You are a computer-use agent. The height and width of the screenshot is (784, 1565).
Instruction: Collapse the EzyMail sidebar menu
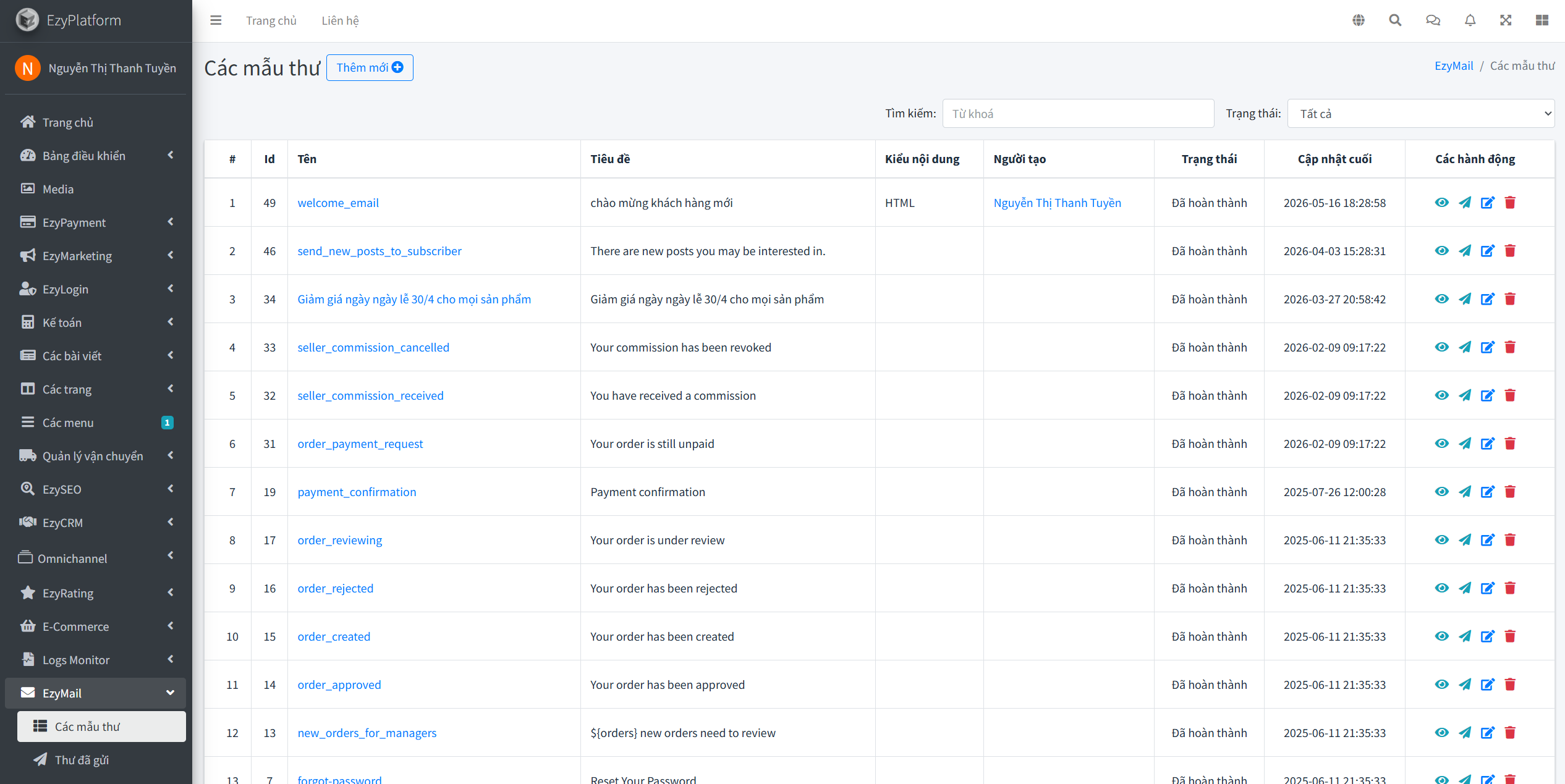click(x=96, y=693)
